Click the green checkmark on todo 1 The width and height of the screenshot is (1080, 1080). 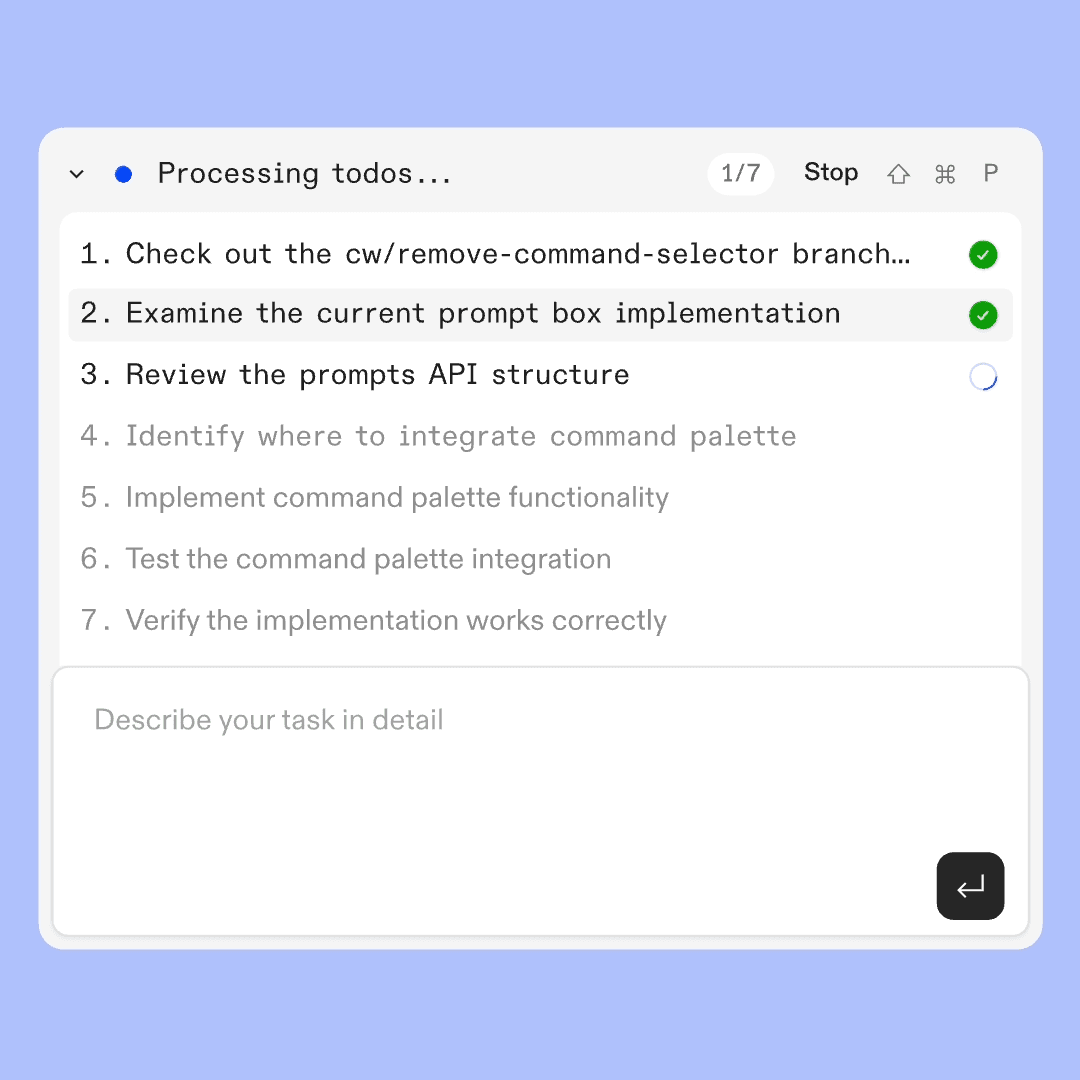pos(983,255)
